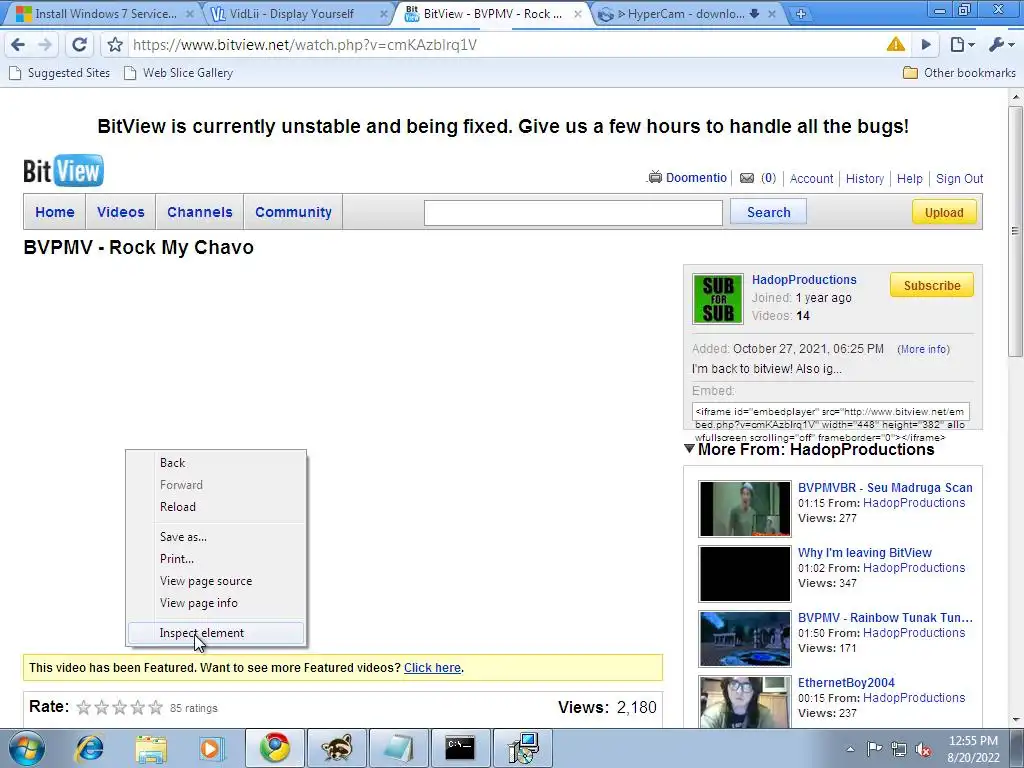The image size is (1024, 768).
Task: Close the Install Windows 7 Service tab
Action: pyautogui.click(x=189, y=14)
